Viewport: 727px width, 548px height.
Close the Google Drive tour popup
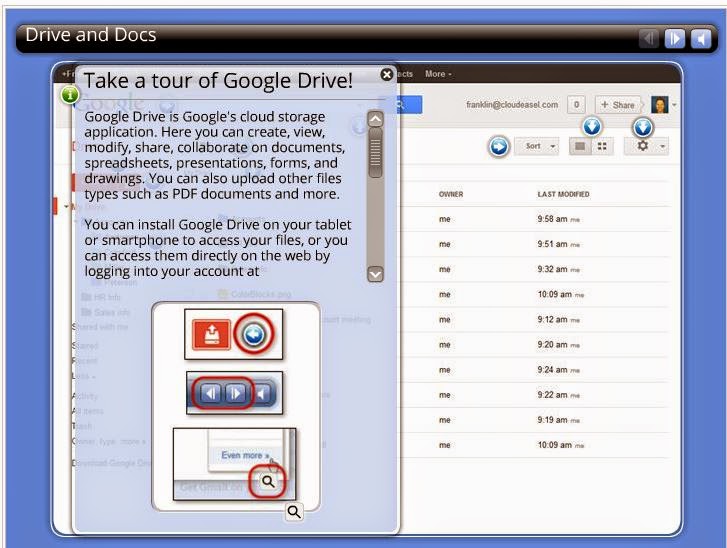(387, 75)
